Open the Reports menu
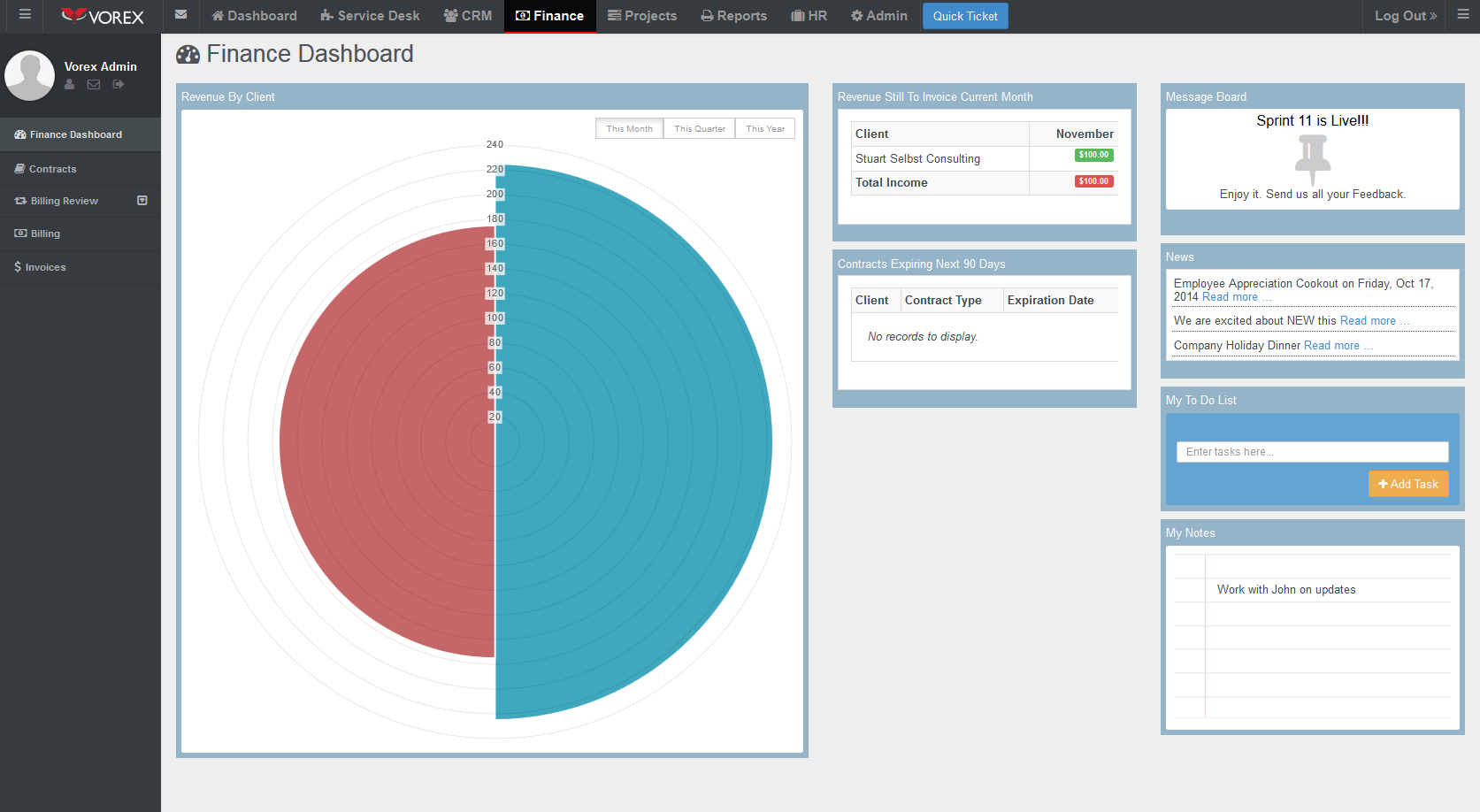 click(x=733, y=16)
